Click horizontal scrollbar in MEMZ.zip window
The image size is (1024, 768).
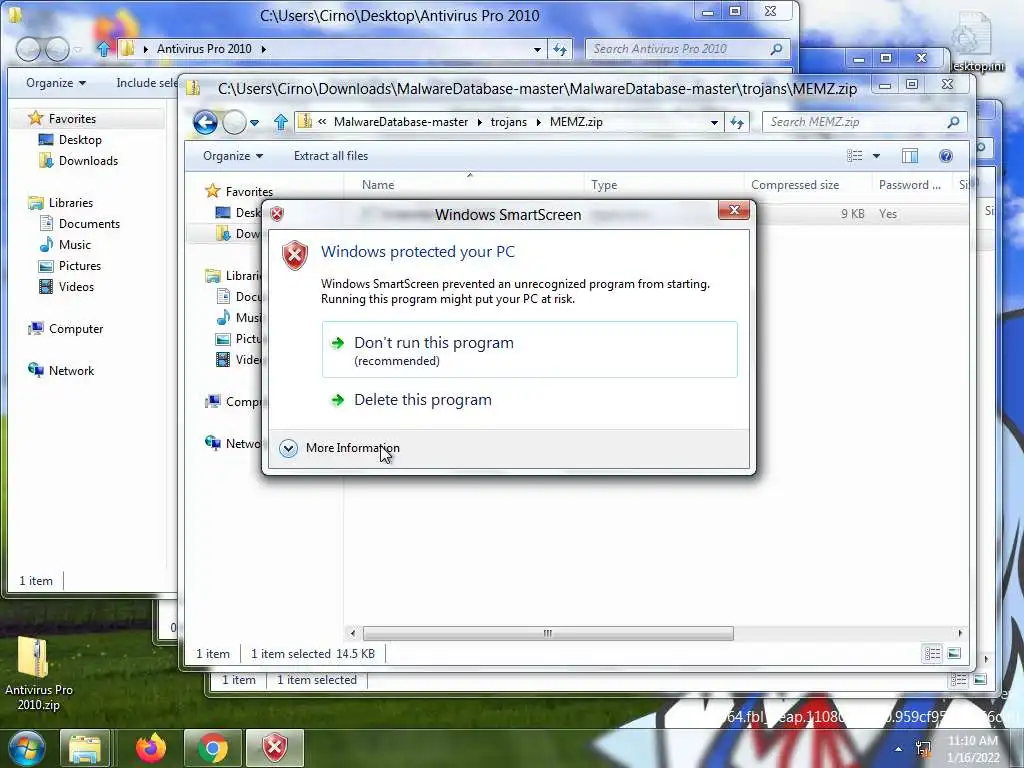coord(547,633)
